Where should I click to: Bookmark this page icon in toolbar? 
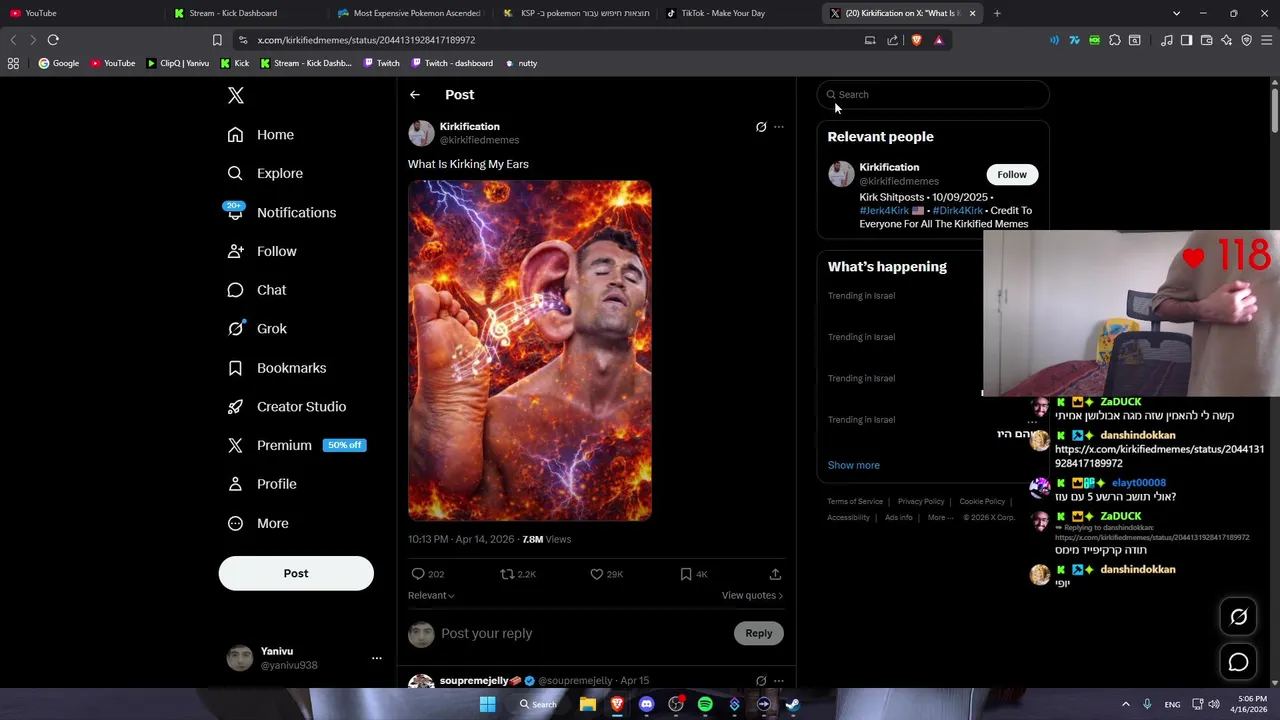(217, 40)
